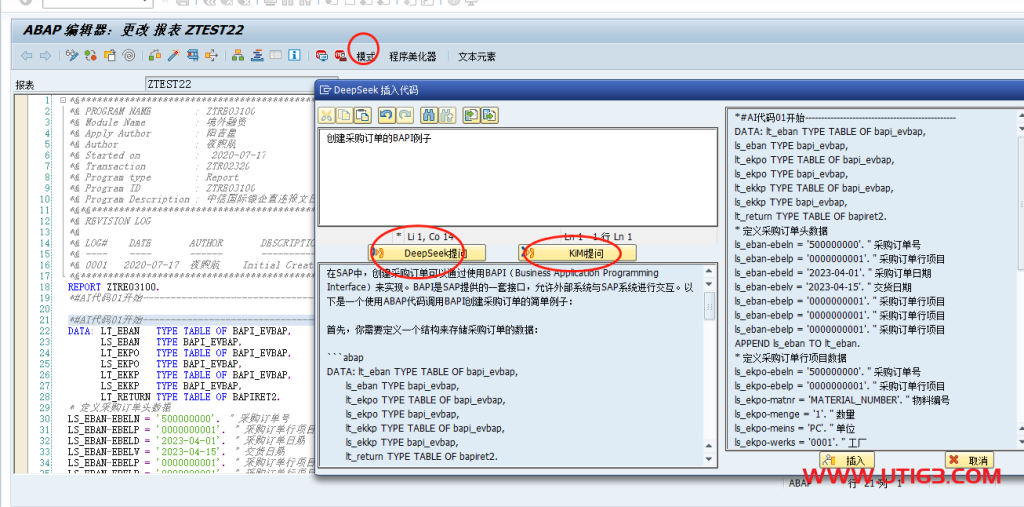This screenshot has width=1024, height=507.
Task: Toggle display/change mode icon
Action: pyautogui.click(x=72, y=56)
